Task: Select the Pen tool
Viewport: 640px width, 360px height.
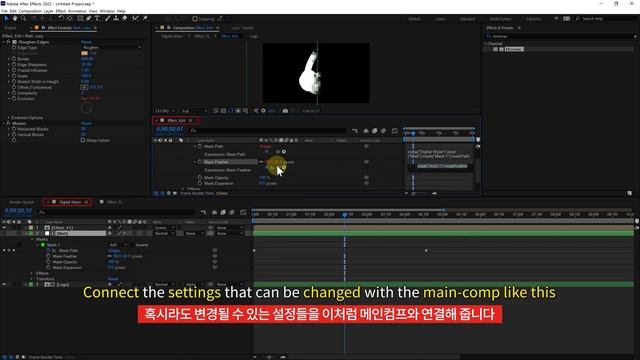Action: click(89, 18)
